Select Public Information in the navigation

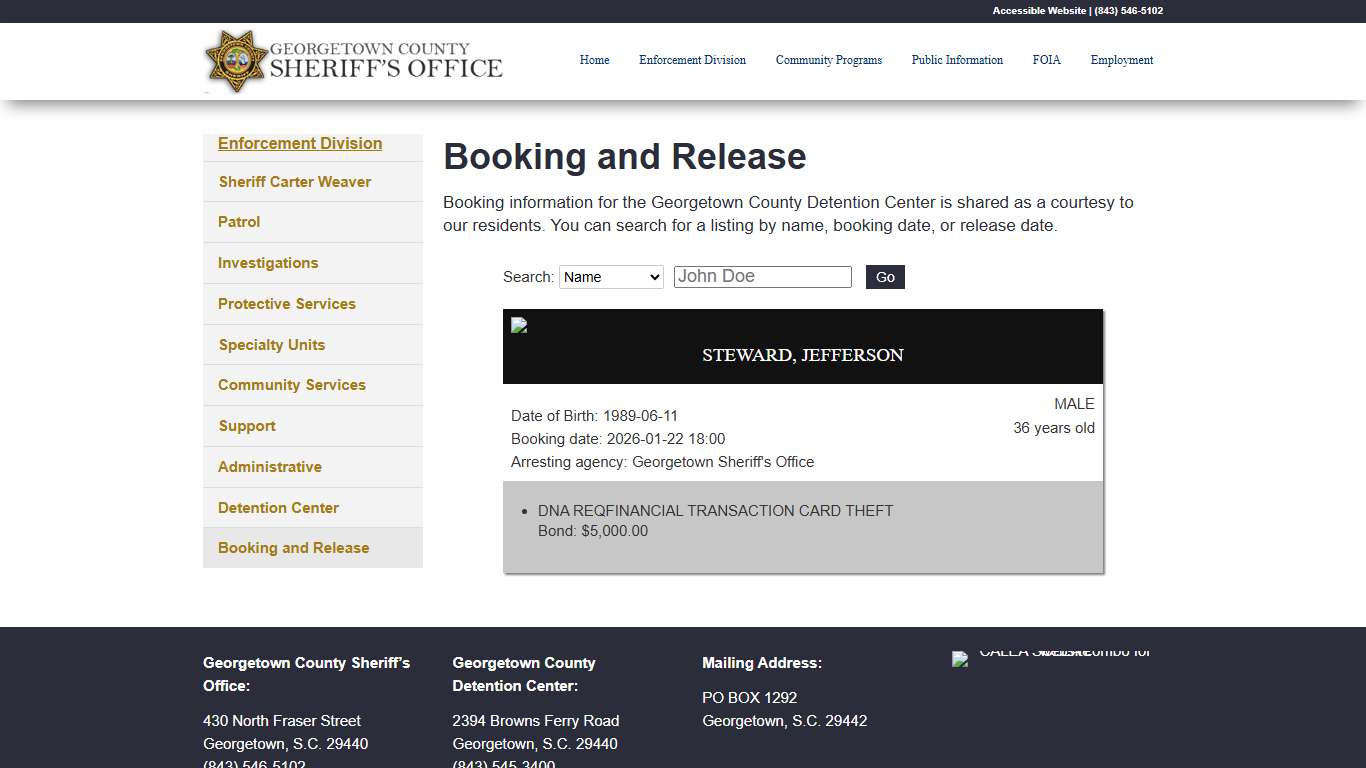click(x=957, y=60)
